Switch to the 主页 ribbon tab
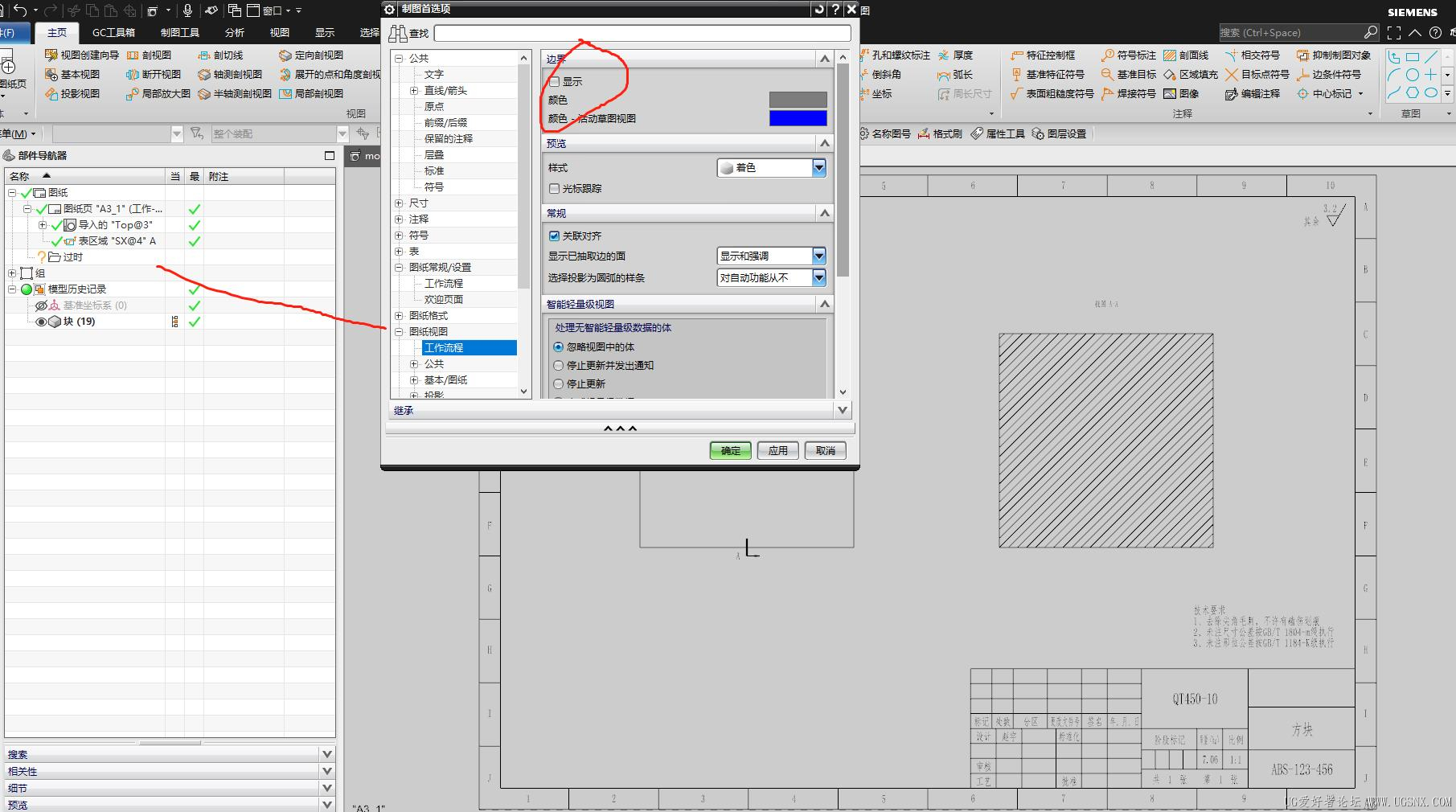 (x=57, y=32)
